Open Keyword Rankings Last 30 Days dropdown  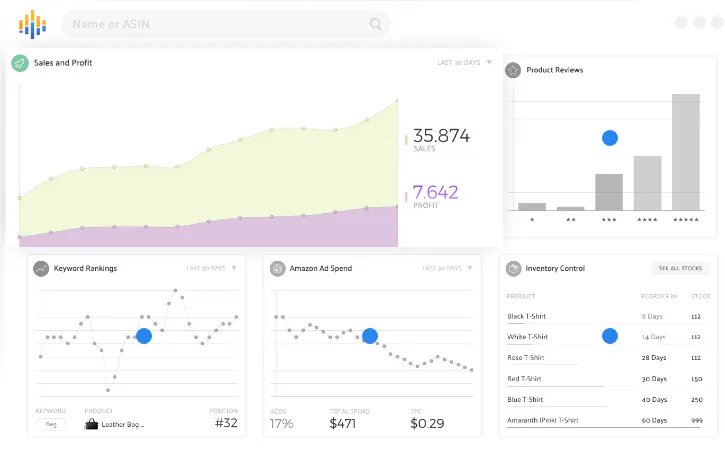point(211,268)
